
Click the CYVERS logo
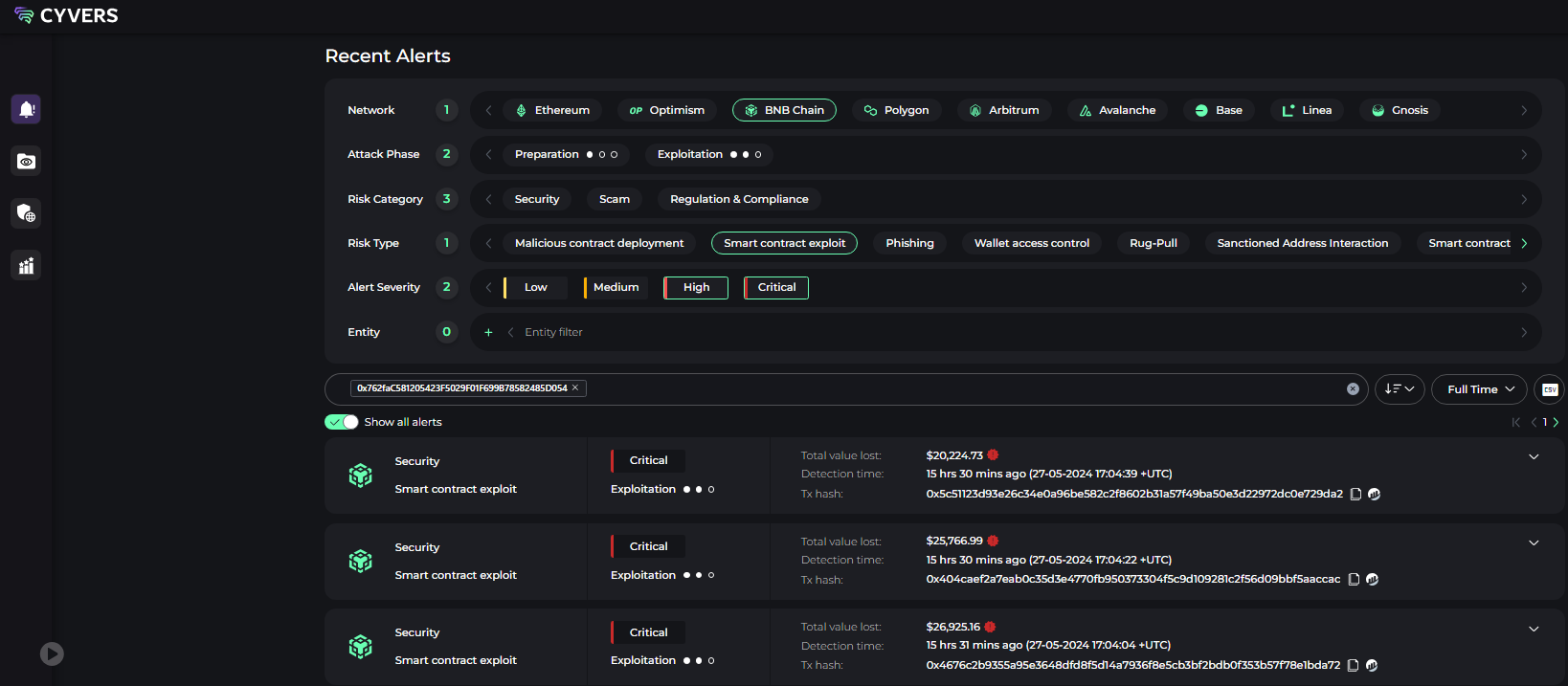tap(67, 15)
